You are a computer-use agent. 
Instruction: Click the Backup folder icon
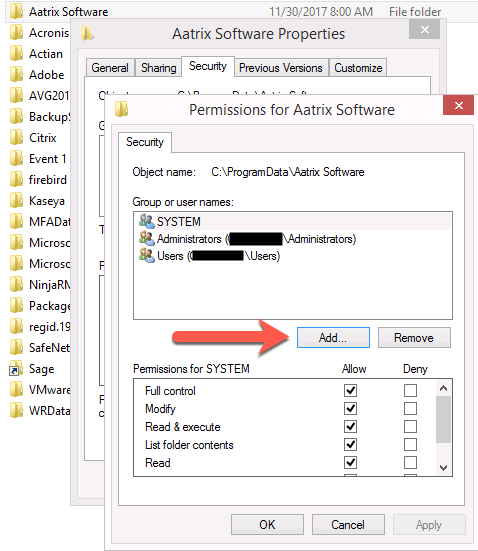(17, 117)
